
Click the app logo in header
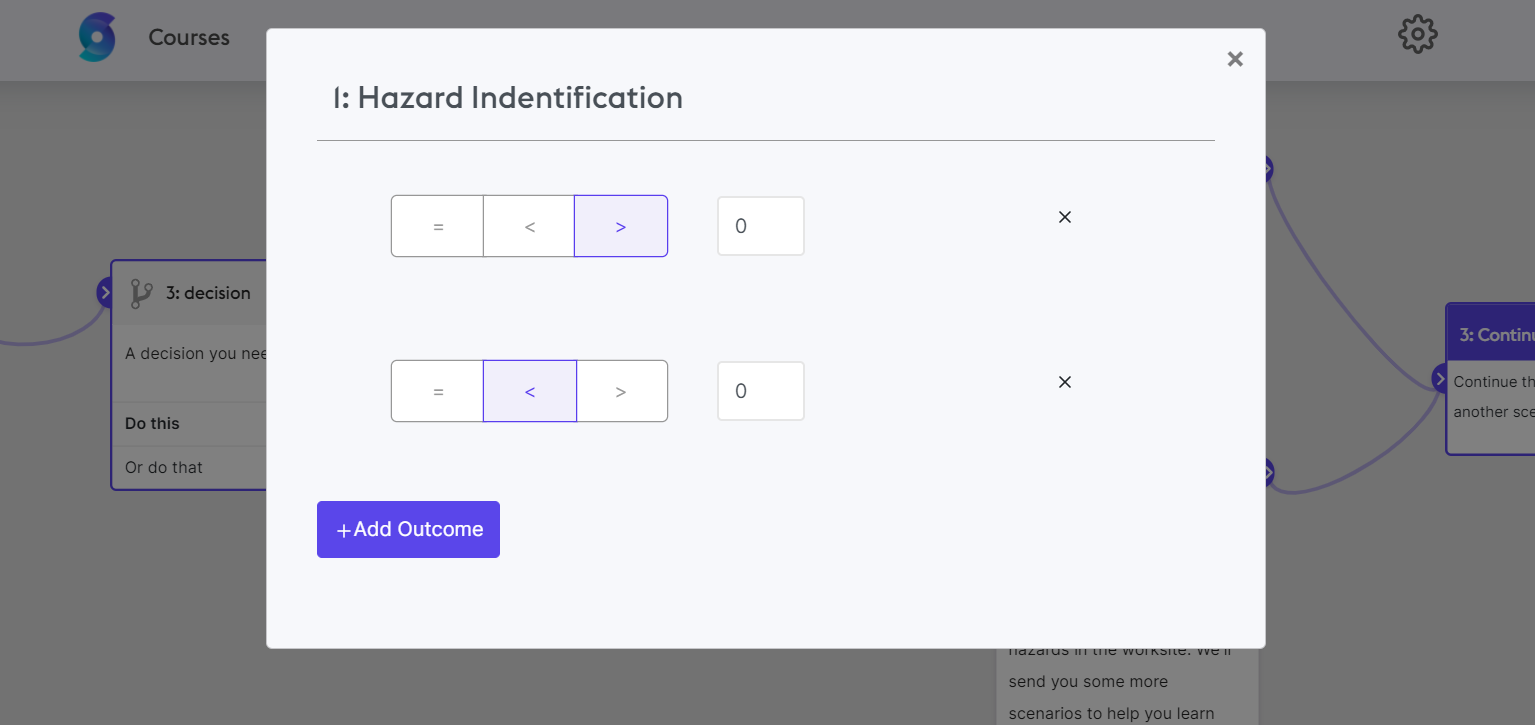coord(97,37)
